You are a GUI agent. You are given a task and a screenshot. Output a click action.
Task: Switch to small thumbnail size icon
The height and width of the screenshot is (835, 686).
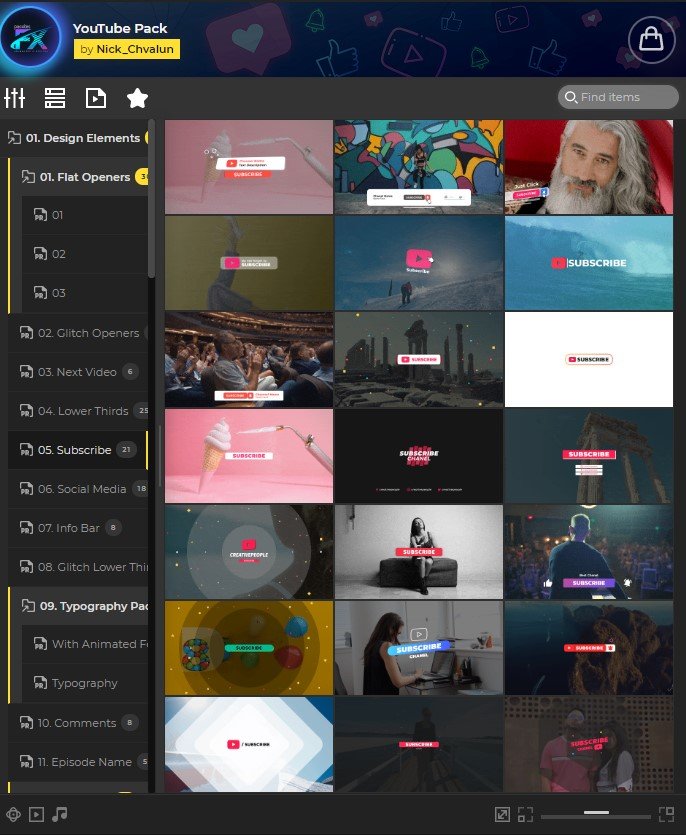(x=526, y=815)
